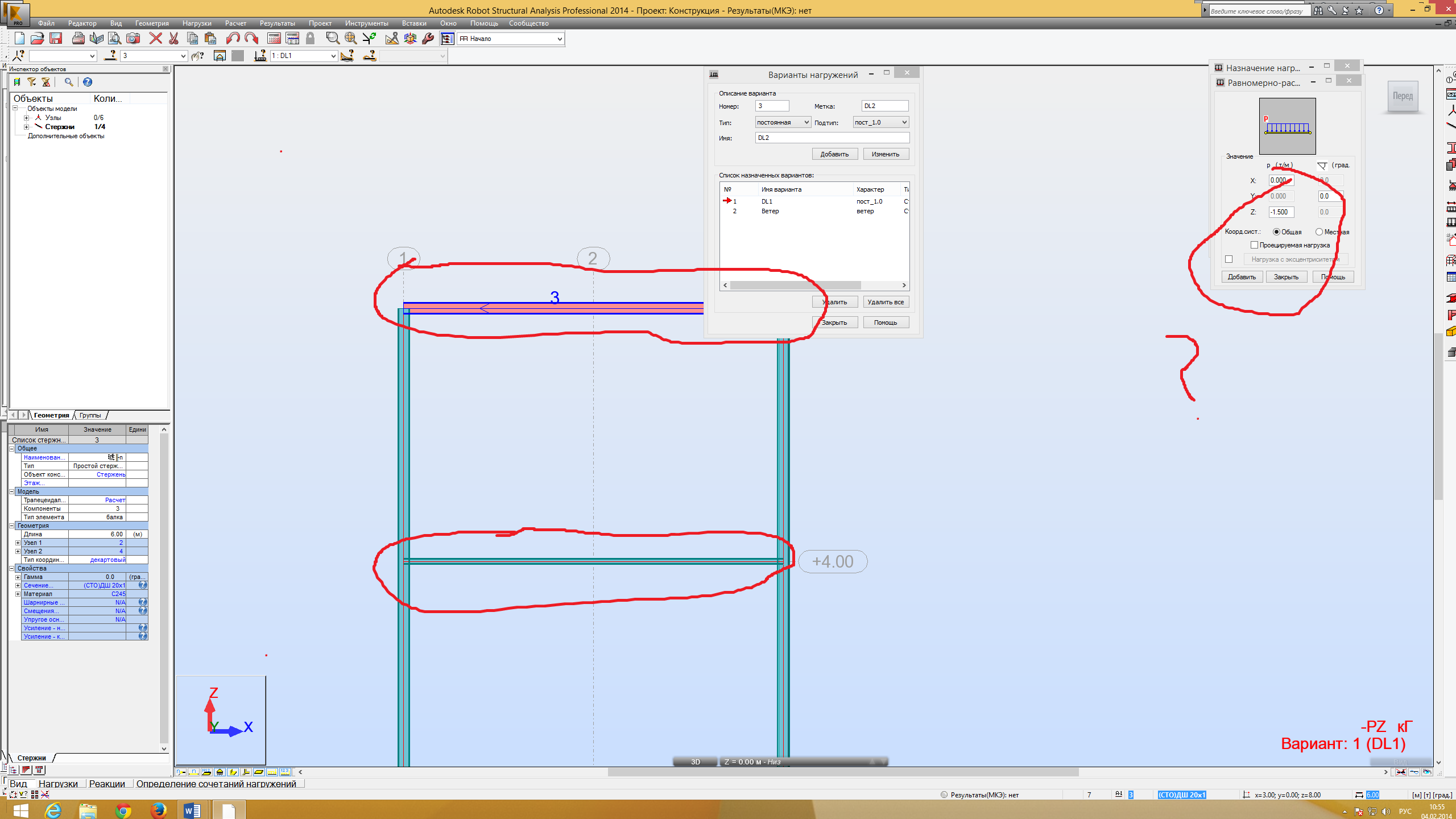This screenshot has width=1456, height=819.
Task: Toggle the Нагрузка с эксцентриситетом checkbox
Action: point(1229,259)
